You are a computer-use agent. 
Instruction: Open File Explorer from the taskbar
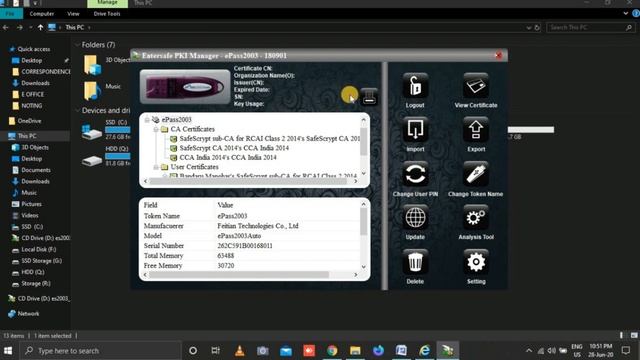(x=355, y=350)
